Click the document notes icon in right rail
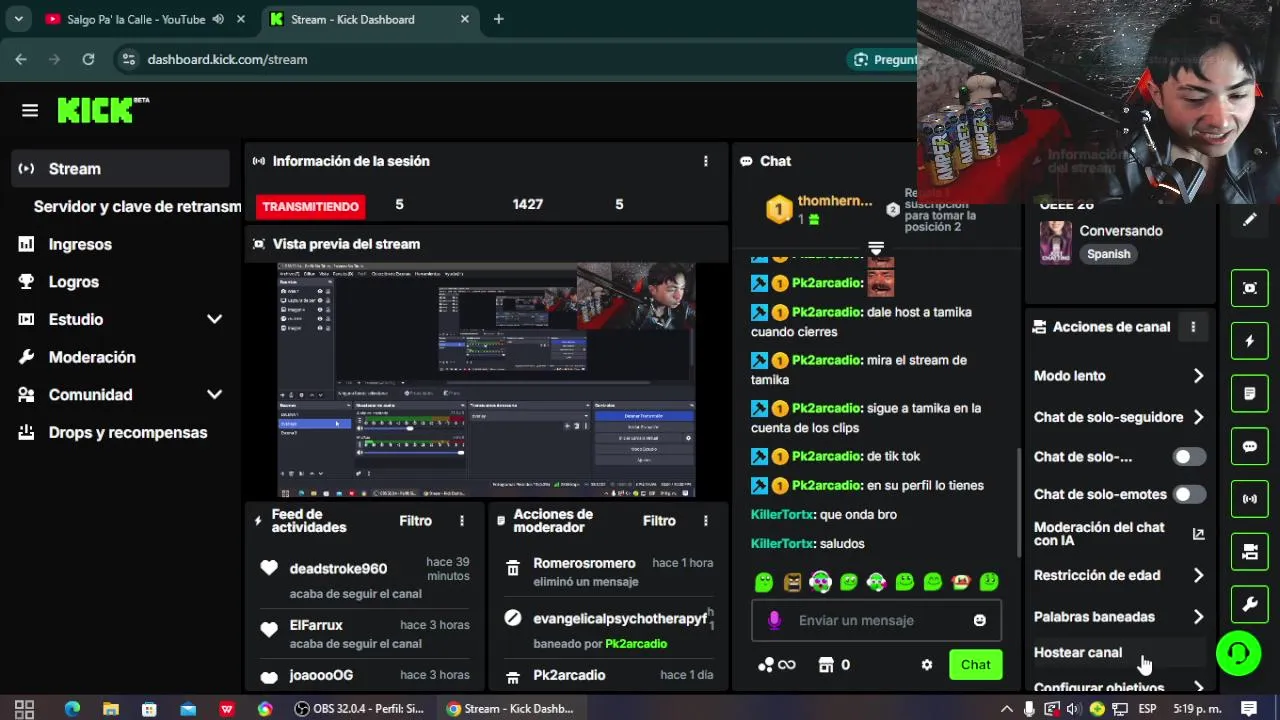The image size is (1280, 720). [x=1250, y=394]
